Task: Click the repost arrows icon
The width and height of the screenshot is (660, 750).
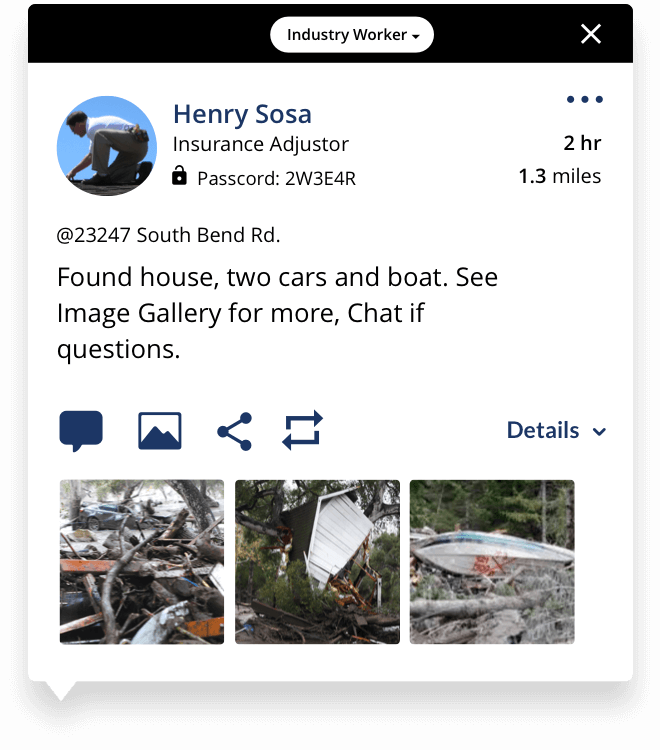Action: coord(302,430)
